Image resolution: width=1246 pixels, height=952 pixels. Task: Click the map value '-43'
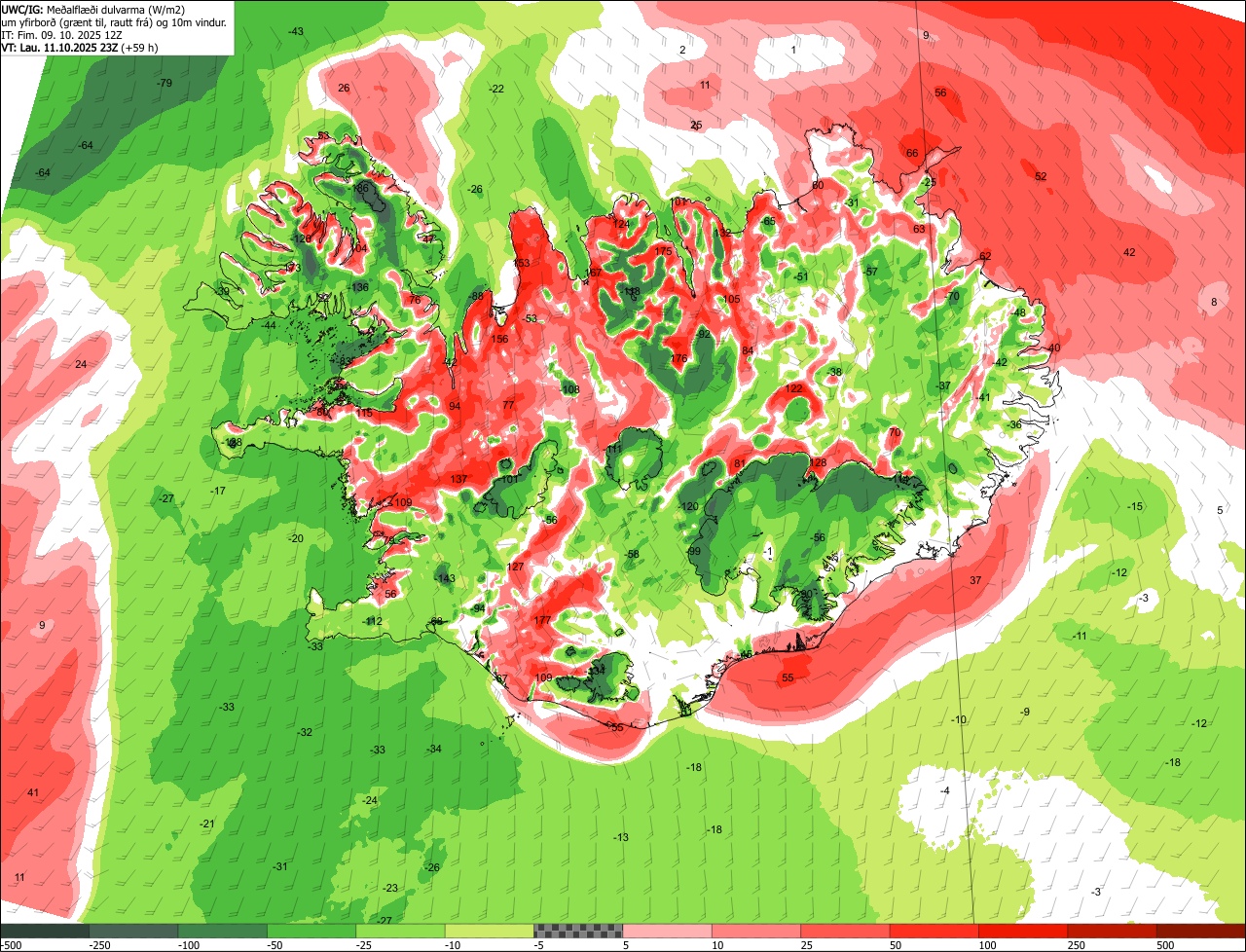tap(296, 31)
